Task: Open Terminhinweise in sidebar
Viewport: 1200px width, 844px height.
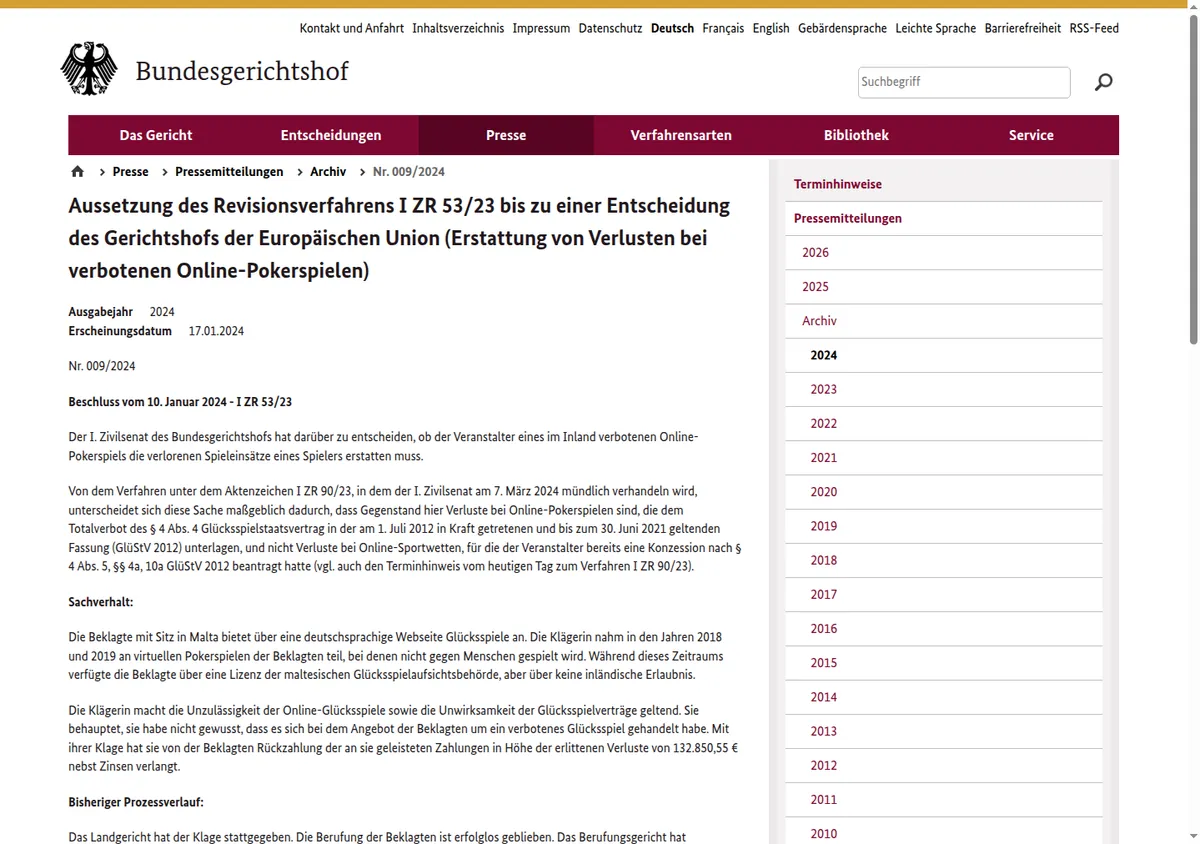Action: pyautogui.click(x=944, y=184)
